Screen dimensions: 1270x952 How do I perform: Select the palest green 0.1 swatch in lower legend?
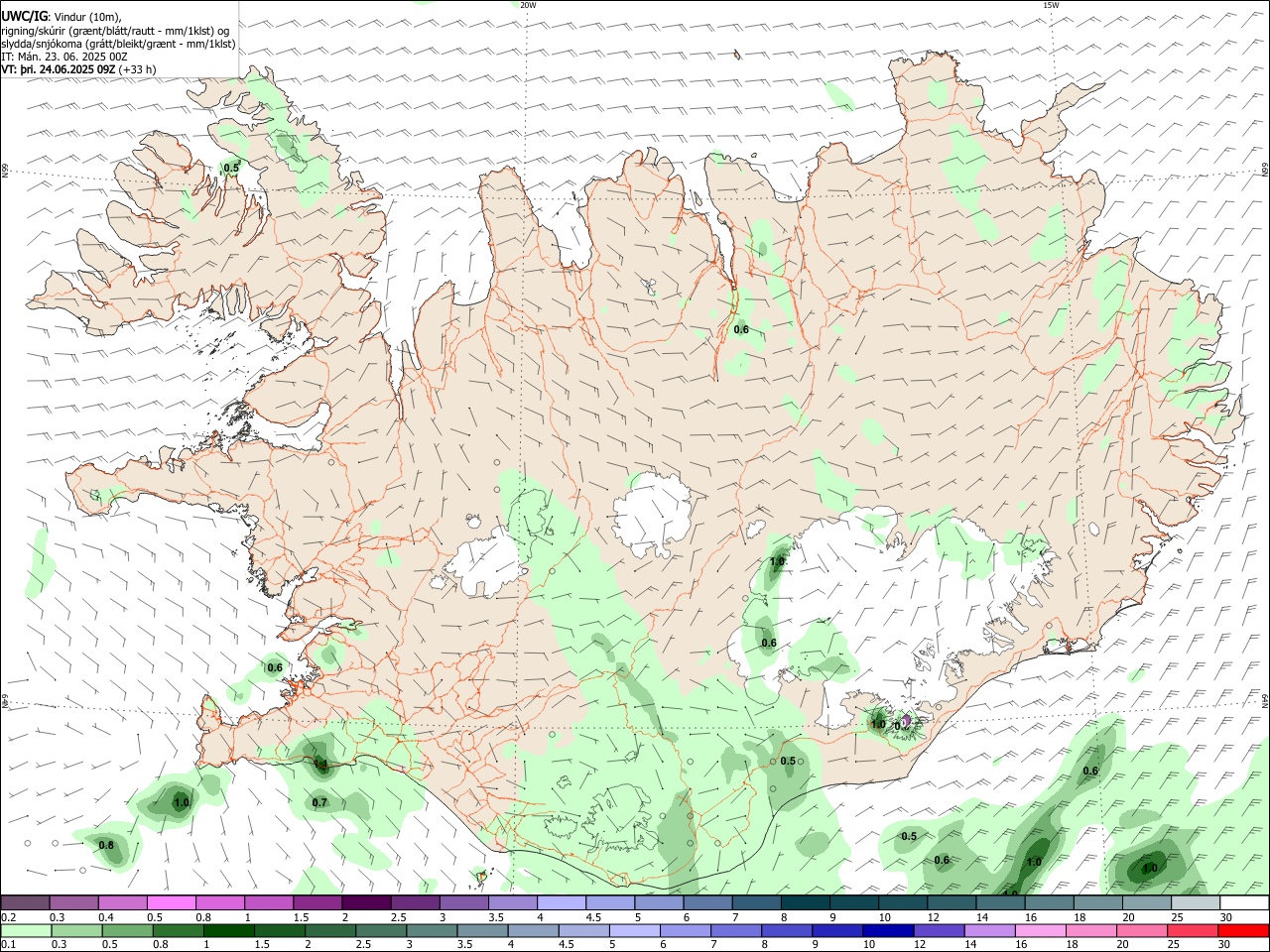[x=26, y=930]
